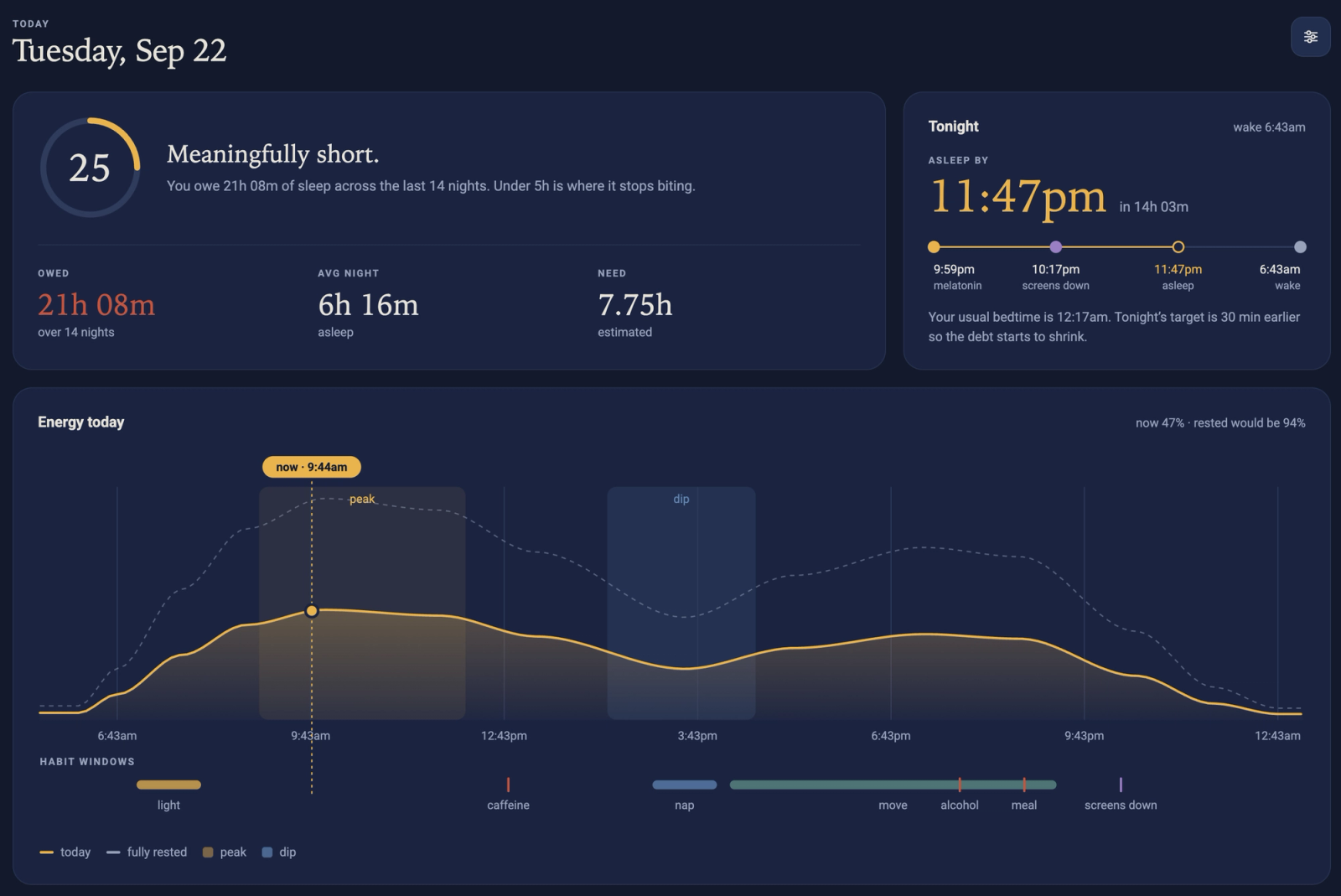Click the 3:43pm axis label
Screen dimensions: 1341x896
pyautogui.click(x=697, y=736)
